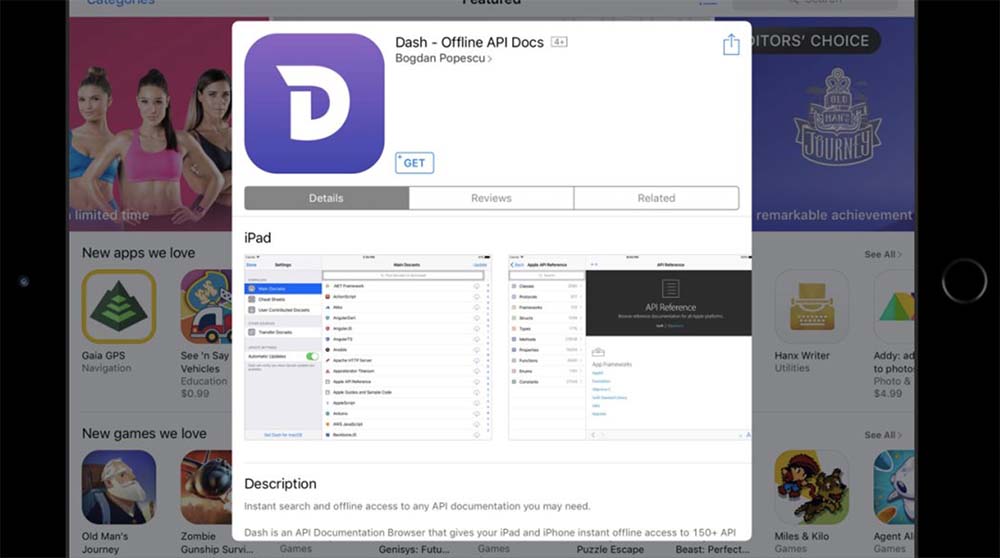This screenshot has height=558, width=1000.
Task: Switch to the Related tab
Action: [x=656, y=198]
